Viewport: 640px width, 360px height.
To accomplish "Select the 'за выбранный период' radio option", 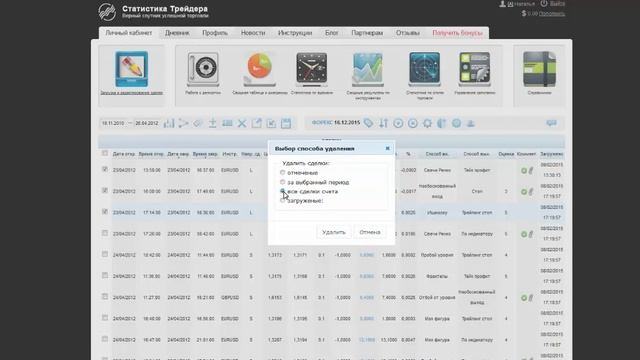I will [282, 182].
